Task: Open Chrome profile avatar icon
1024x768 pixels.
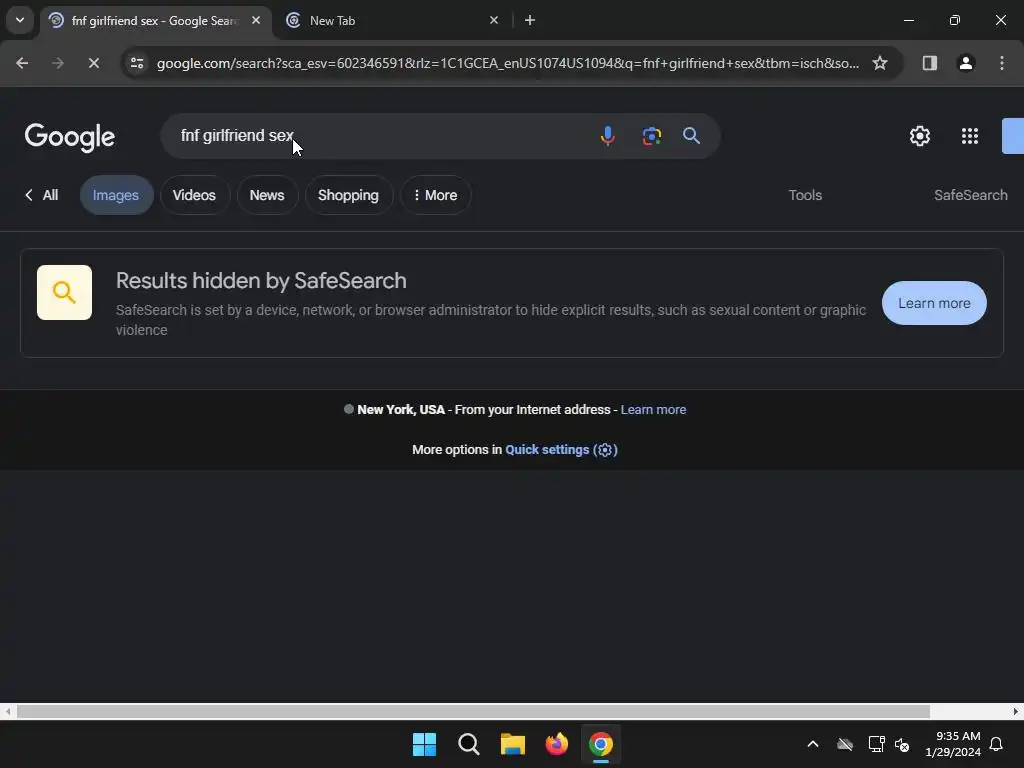Action: point(965,63)
